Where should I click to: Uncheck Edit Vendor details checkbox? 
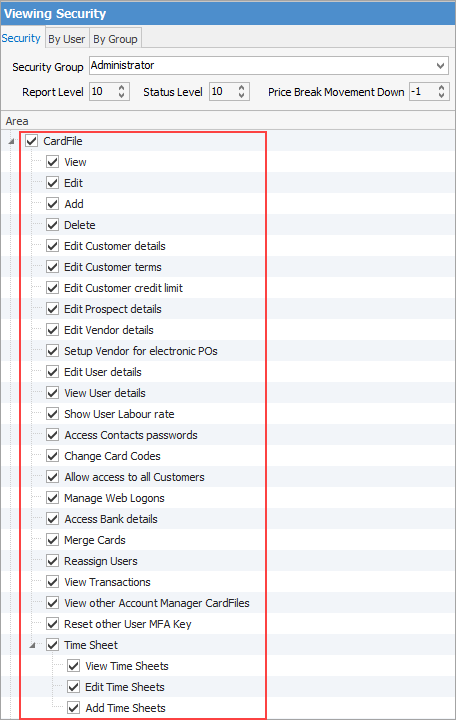[52, 330]
